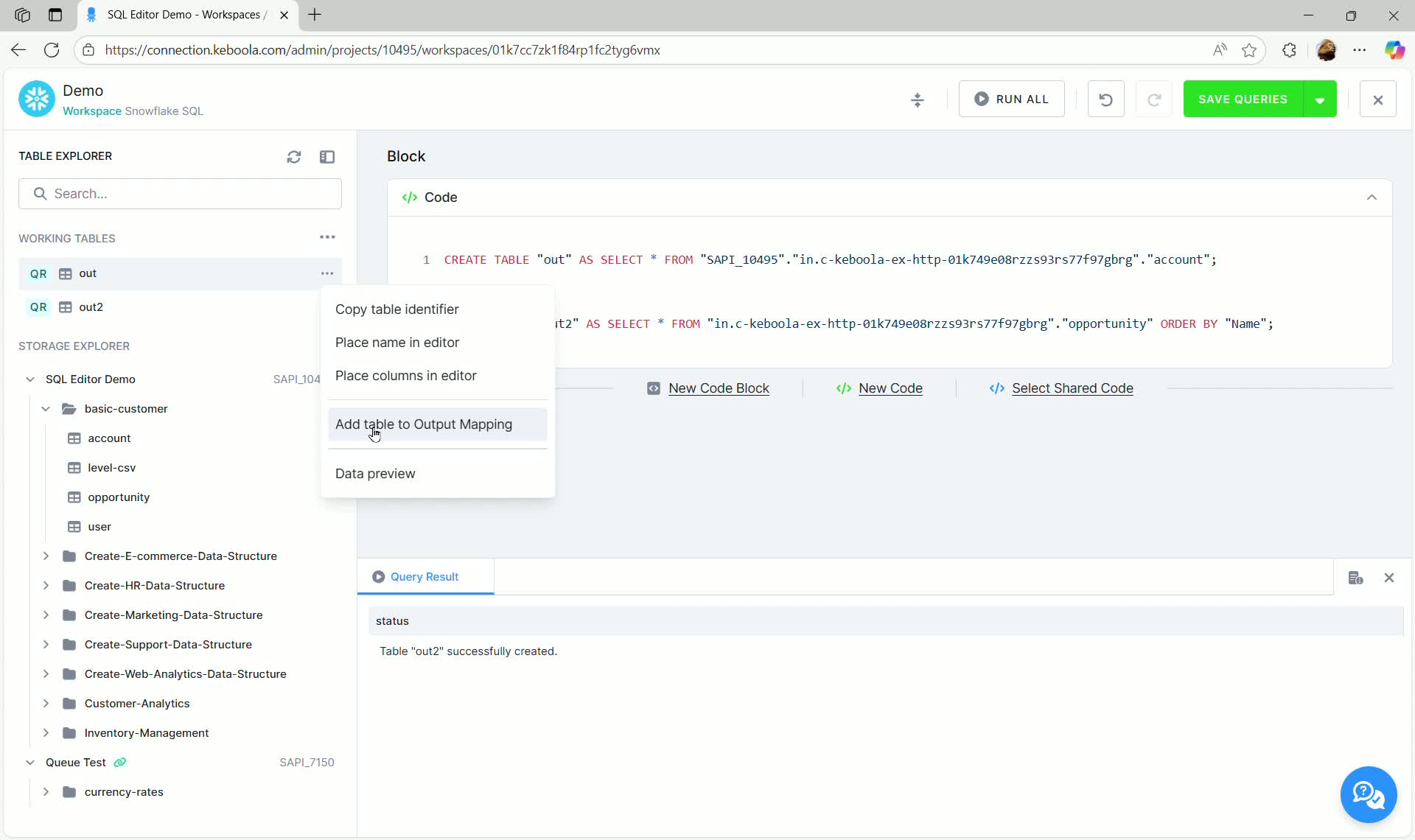
Task: Open the three-dot menu for table out
Action: [x=327, y=273]
